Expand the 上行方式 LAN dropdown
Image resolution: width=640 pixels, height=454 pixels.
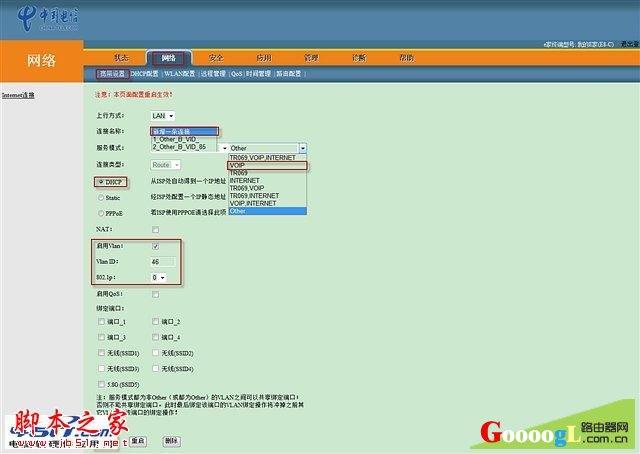[162, 116]
